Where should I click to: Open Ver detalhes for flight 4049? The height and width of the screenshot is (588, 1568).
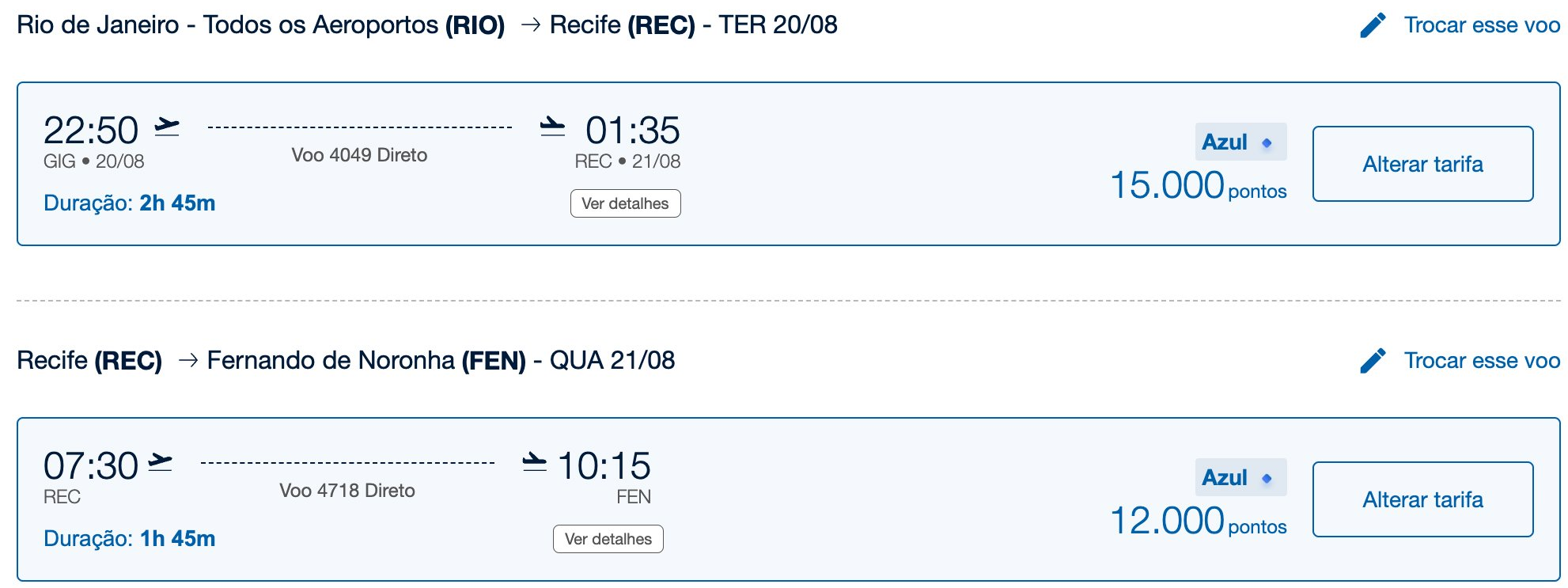coord(625,203)
